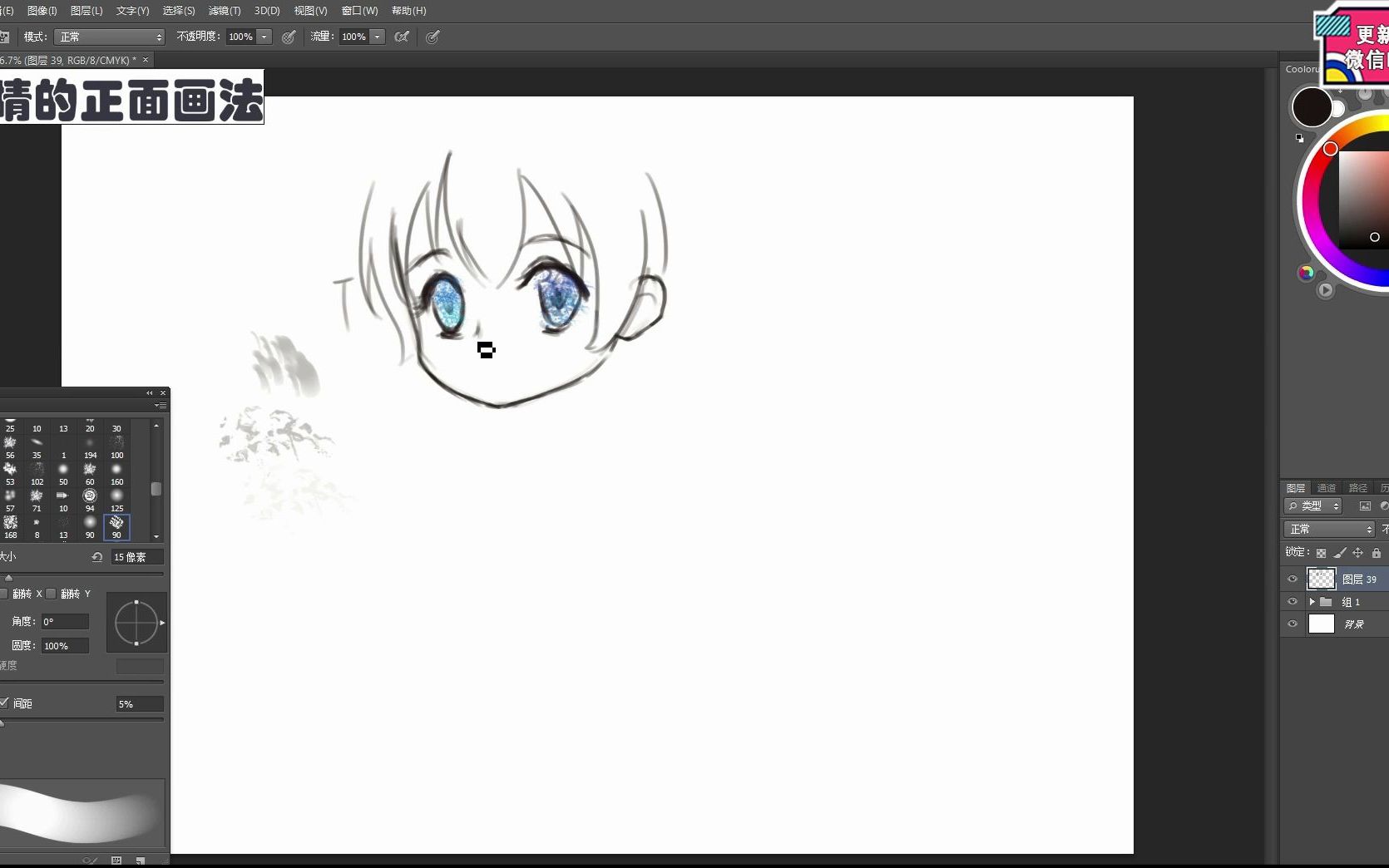Click the 15 像素 size field

137,557
